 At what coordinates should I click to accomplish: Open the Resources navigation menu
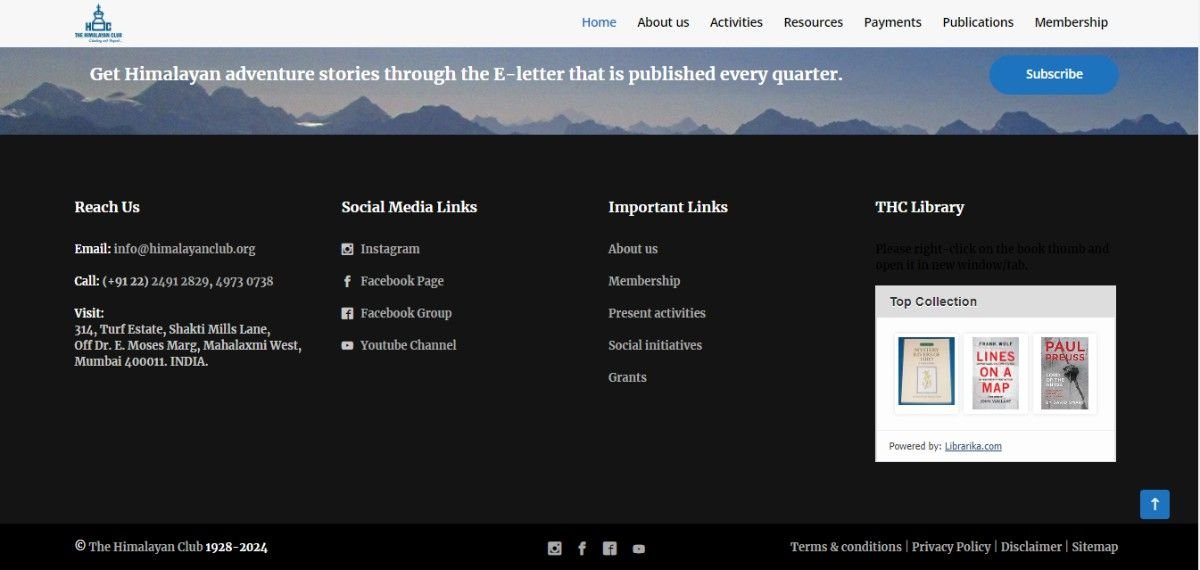coord(813,22)
